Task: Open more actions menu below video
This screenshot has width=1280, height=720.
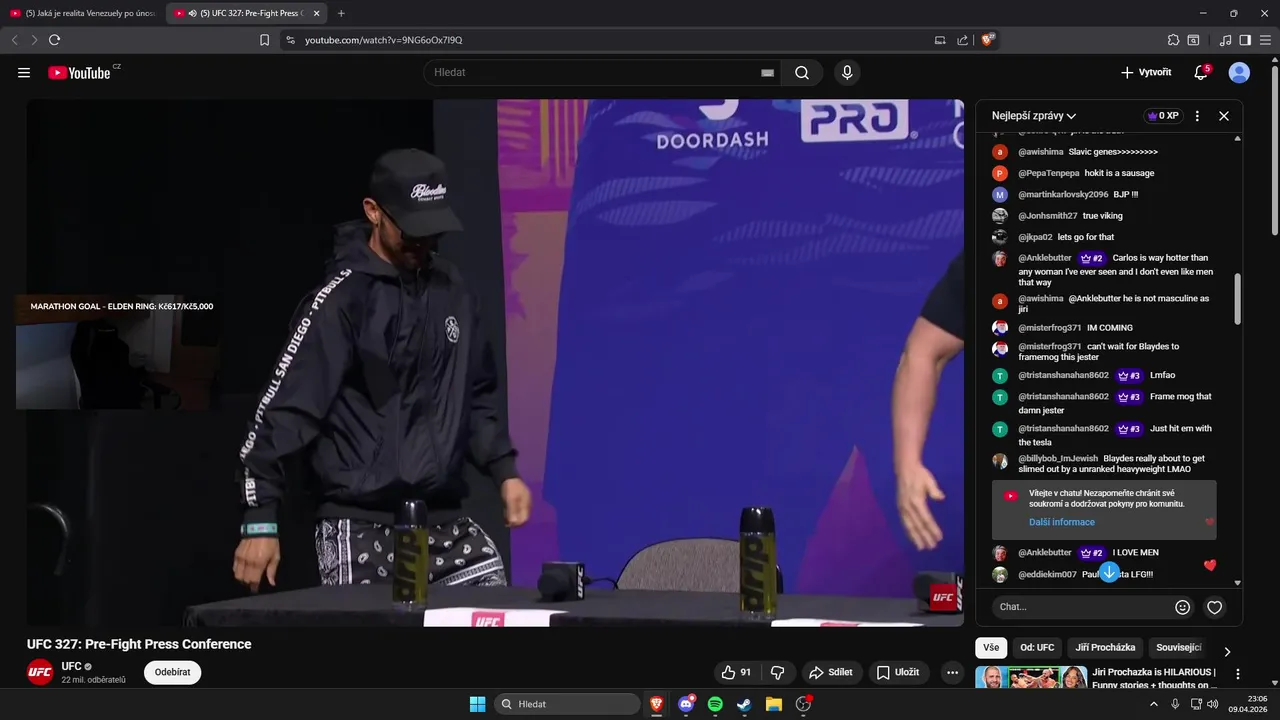Action: [x=952, y=672]
